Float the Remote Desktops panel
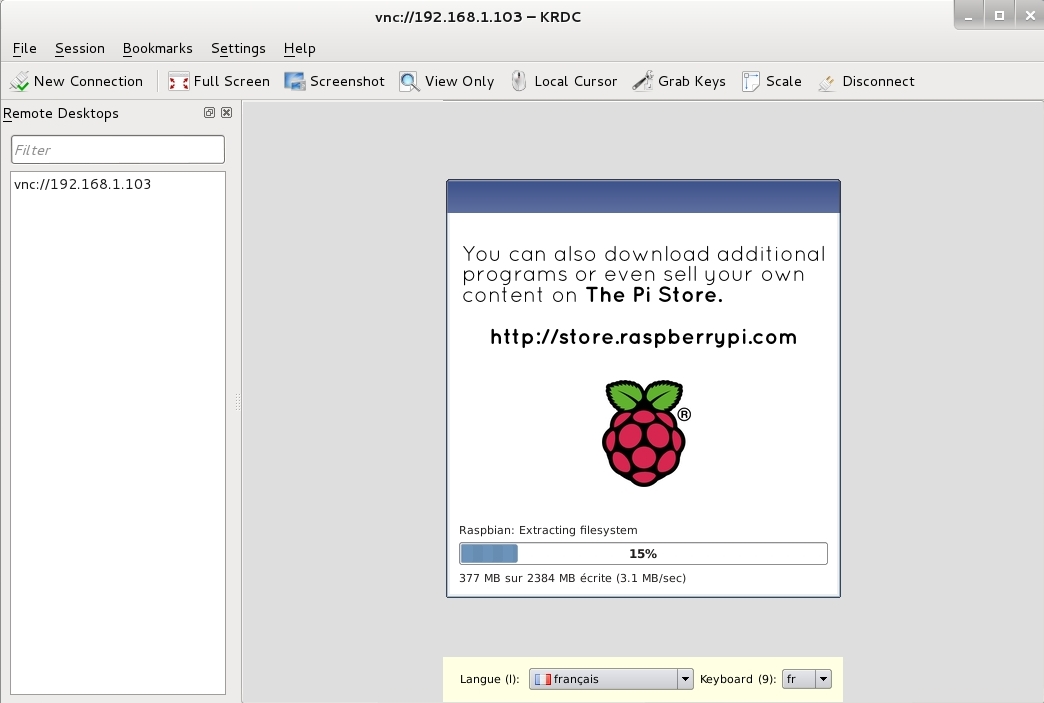The image size is (1044, 703). pyautogui.click(x=209, y=113)
